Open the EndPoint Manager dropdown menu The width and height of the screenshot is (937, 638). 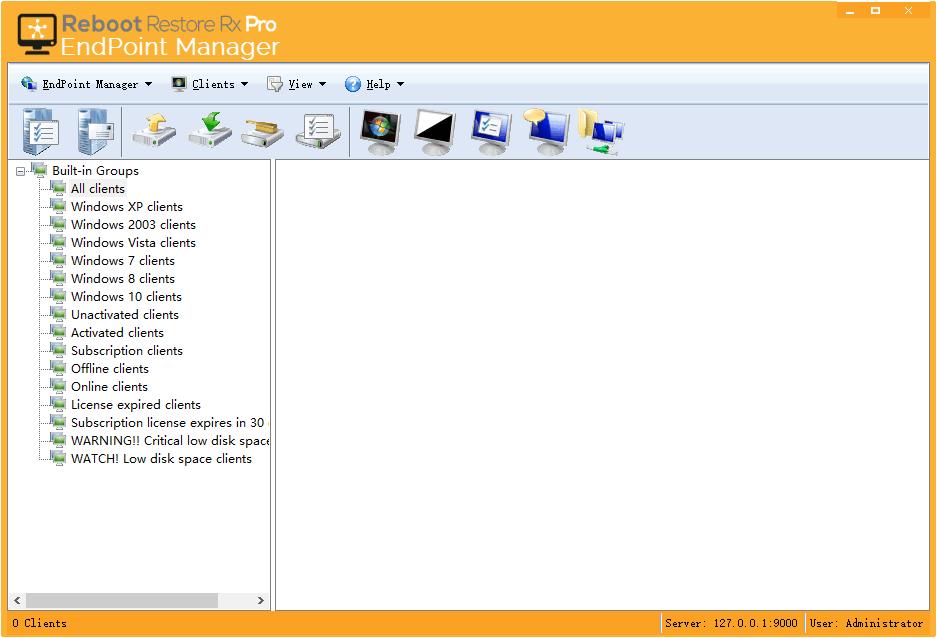point(86,84)
